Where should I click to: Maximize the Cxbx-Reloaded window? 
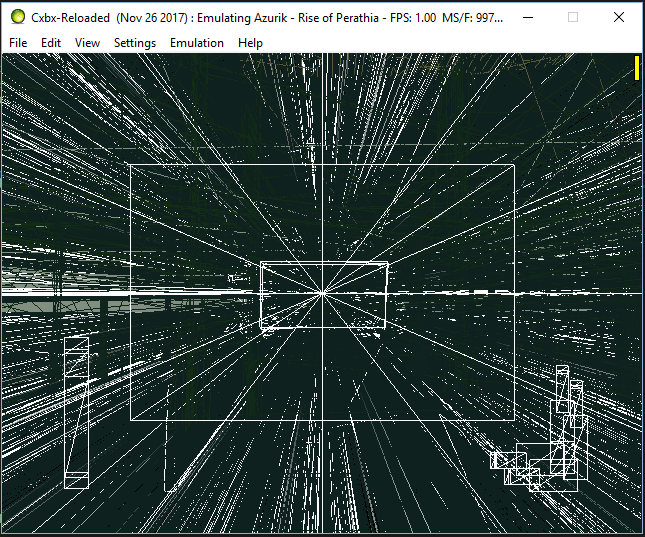[x=573, y=17]
